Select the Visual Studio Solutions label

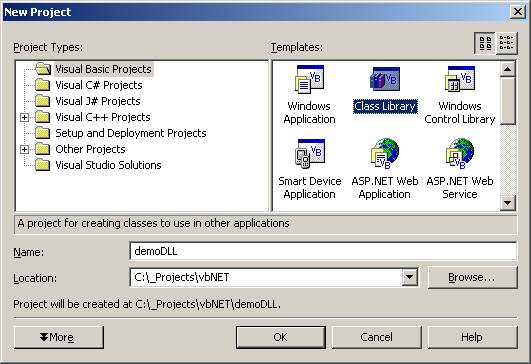point(108,165)
